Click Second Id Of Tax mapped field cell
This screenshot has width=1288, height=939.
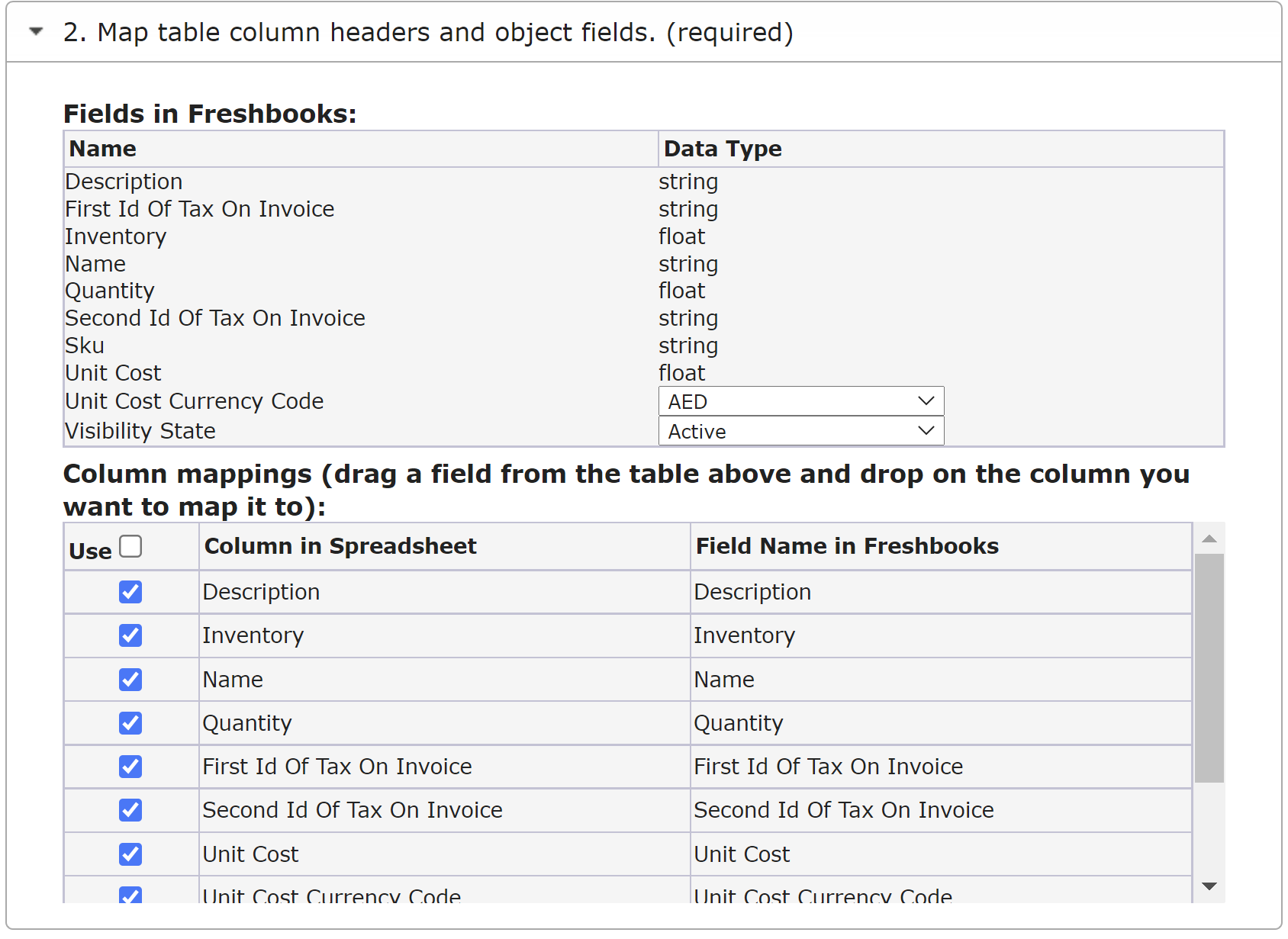coord(941,810)
